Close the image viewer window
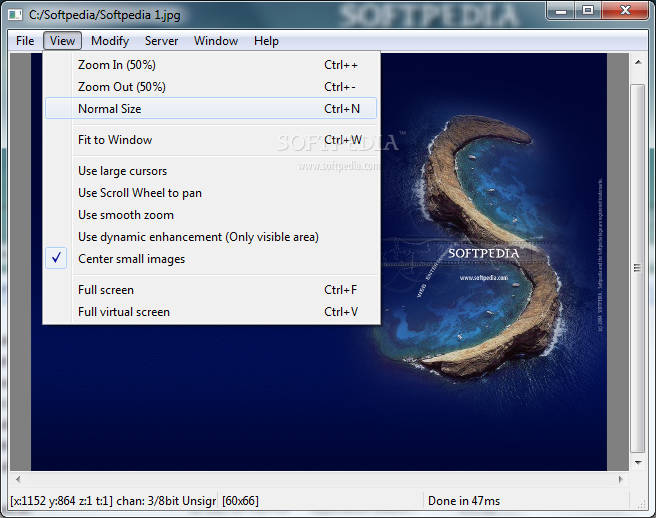This screenshot has height=518, width=656. pos(625,11)
